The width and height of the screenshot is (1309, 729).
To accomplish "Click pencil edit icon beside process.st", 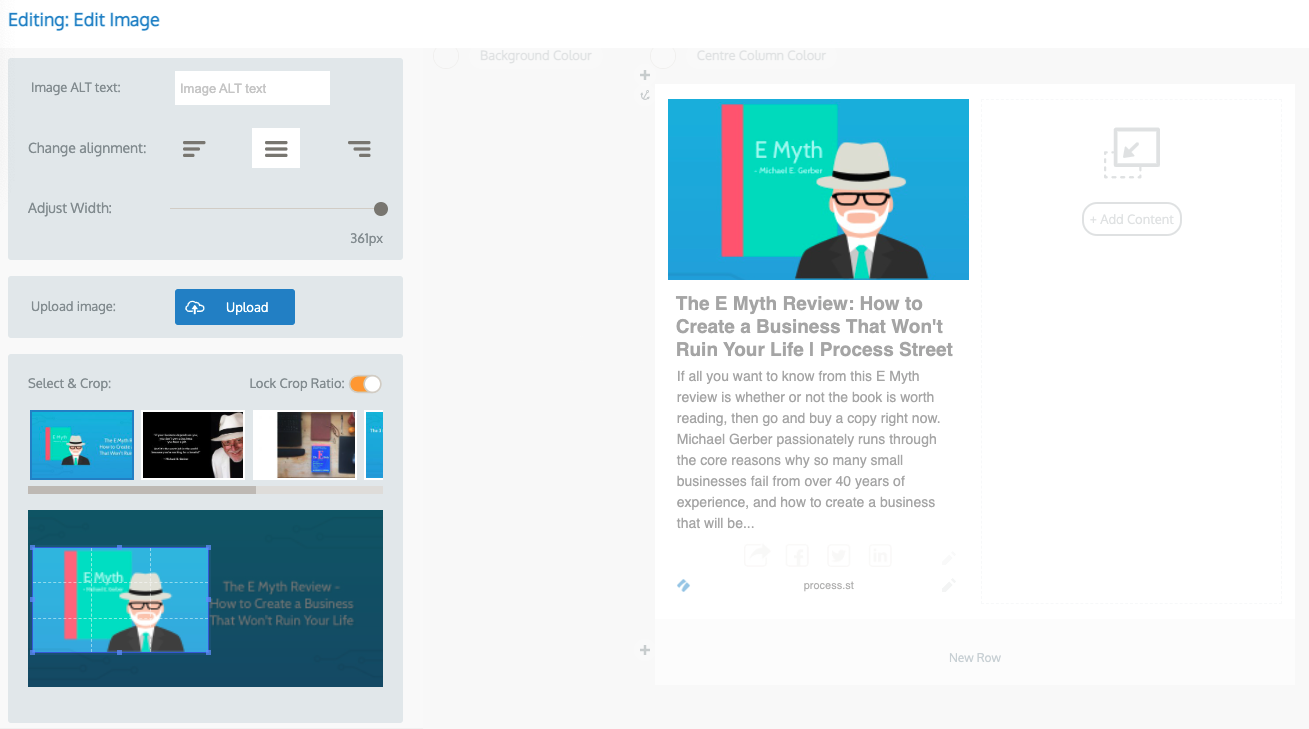I will [x=949, y=585].
